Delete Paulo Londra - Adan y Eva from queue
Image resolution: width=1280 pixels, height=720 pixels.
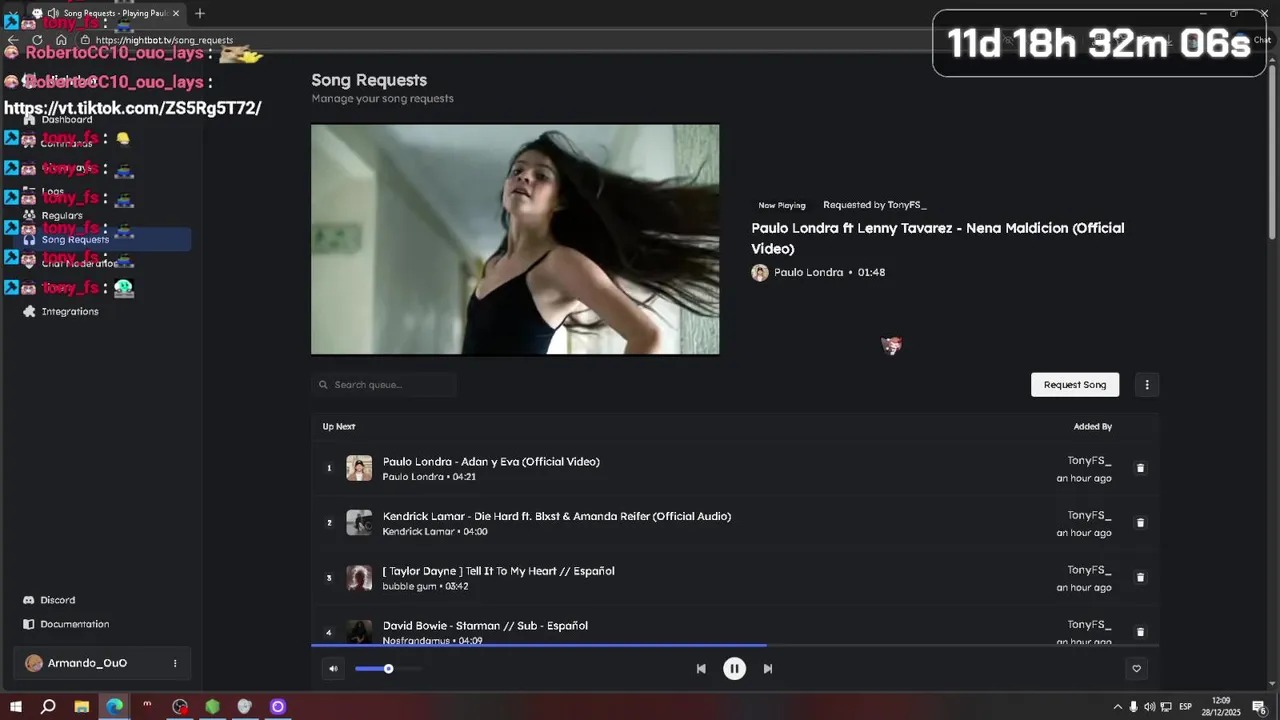coord(1140,468)
